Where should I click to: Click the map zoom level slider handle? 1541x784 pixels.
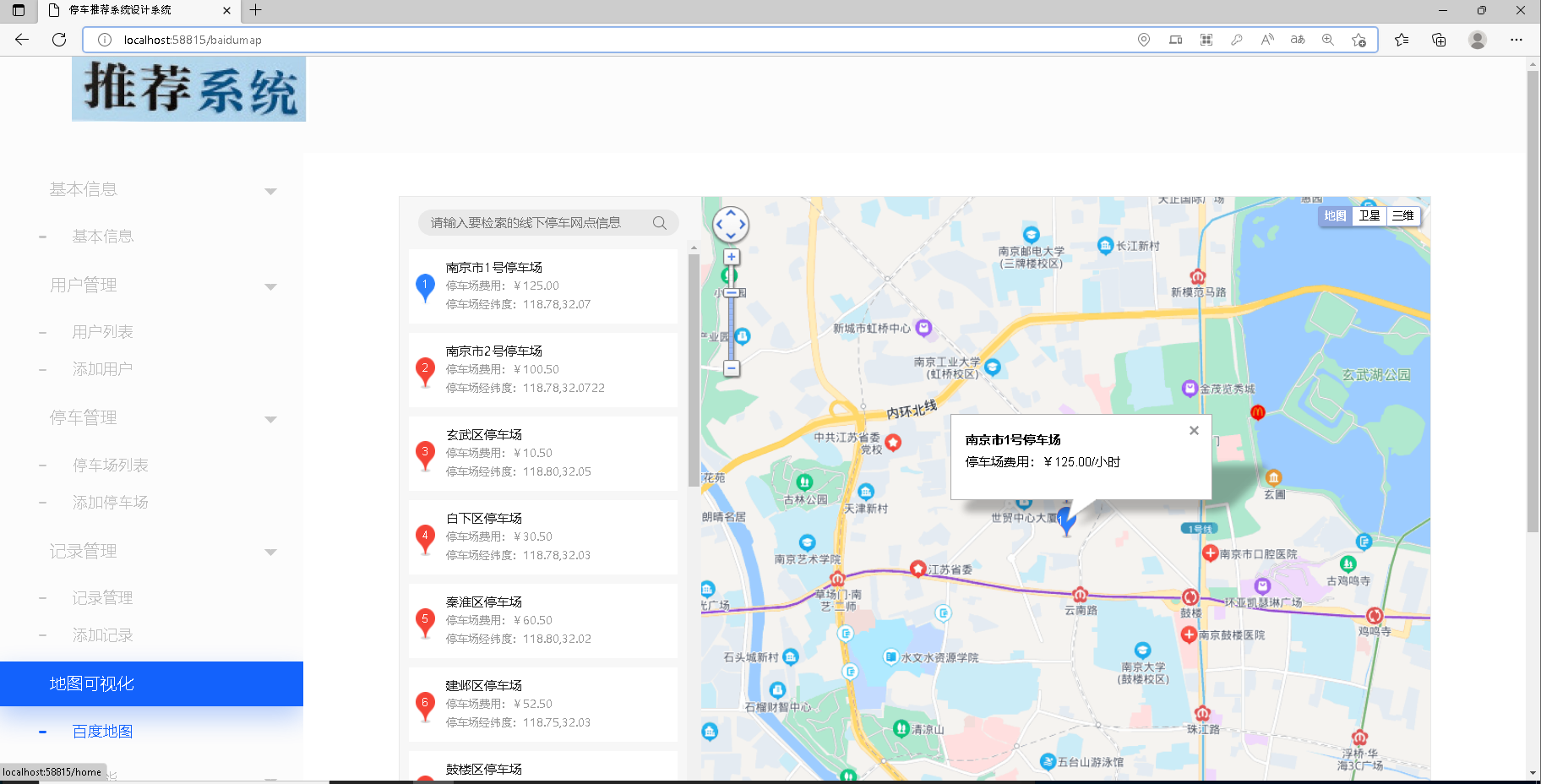click(x=732, y=292)
